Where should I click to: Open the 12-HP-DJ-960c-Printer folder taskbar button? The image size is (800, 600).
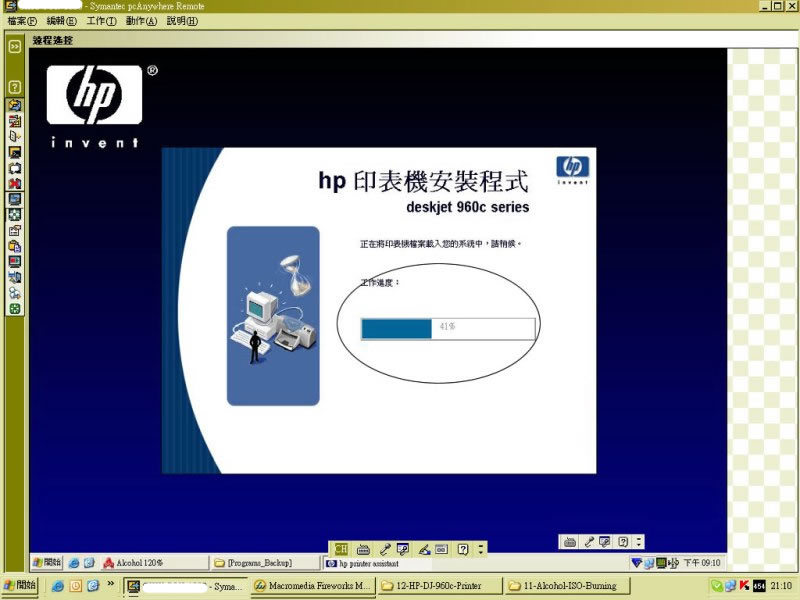[x=439, y=586]
